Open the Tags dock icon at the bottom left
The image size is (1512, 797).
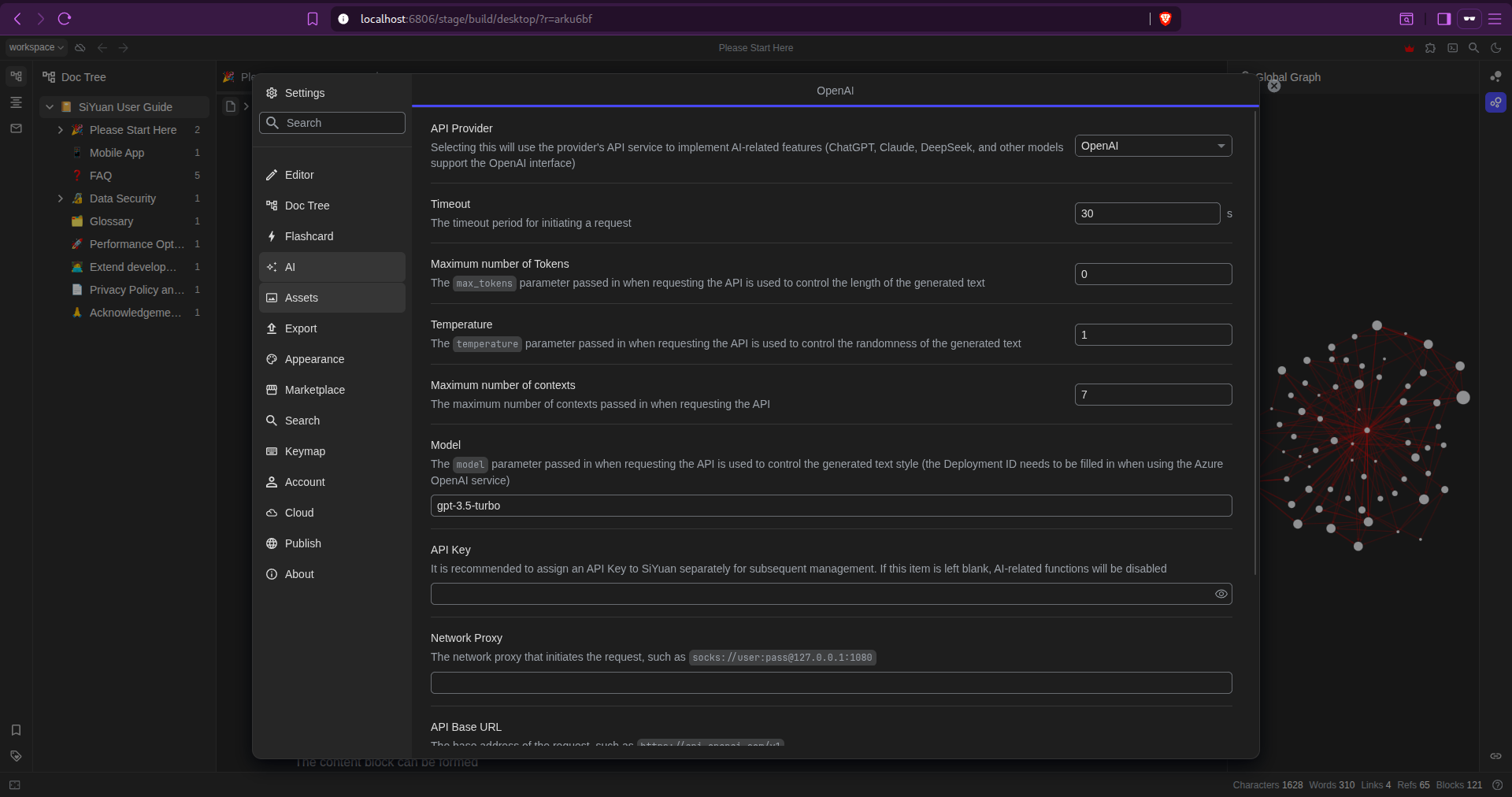tap(16, 756)
